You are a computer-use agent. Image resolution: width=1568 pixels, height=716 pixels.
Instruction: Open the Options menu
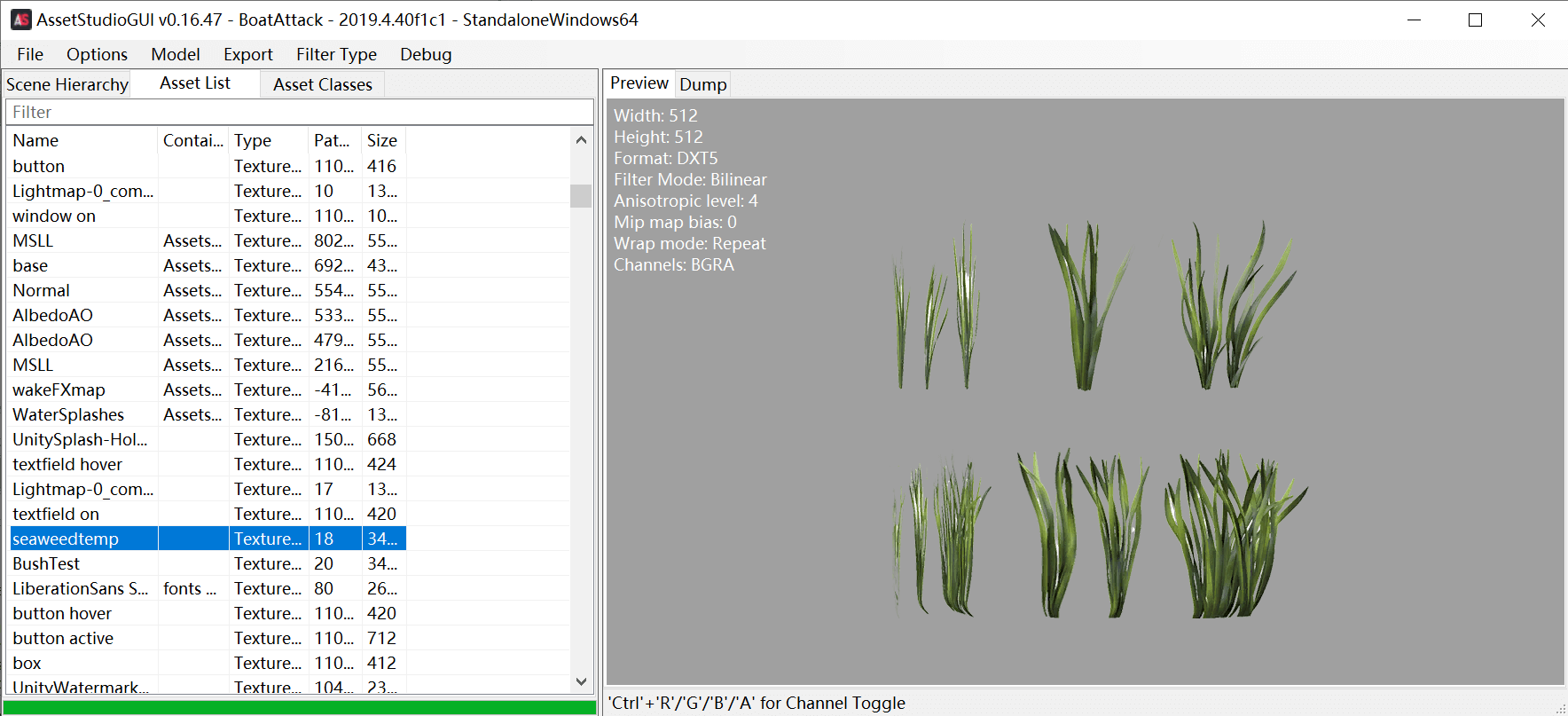click(x=97, y=54)
